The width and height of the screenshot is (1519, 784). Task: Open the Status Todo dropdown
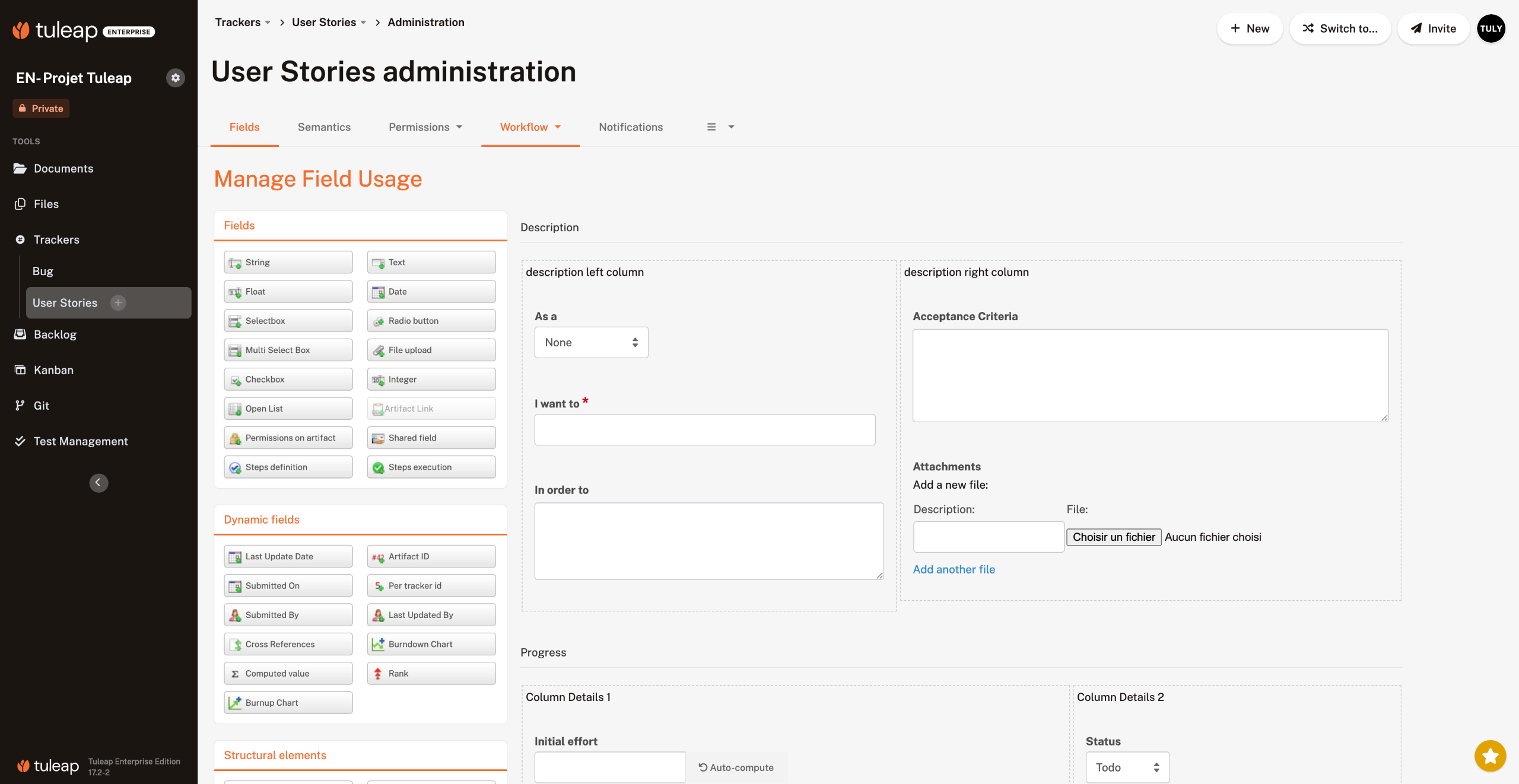1127,767
